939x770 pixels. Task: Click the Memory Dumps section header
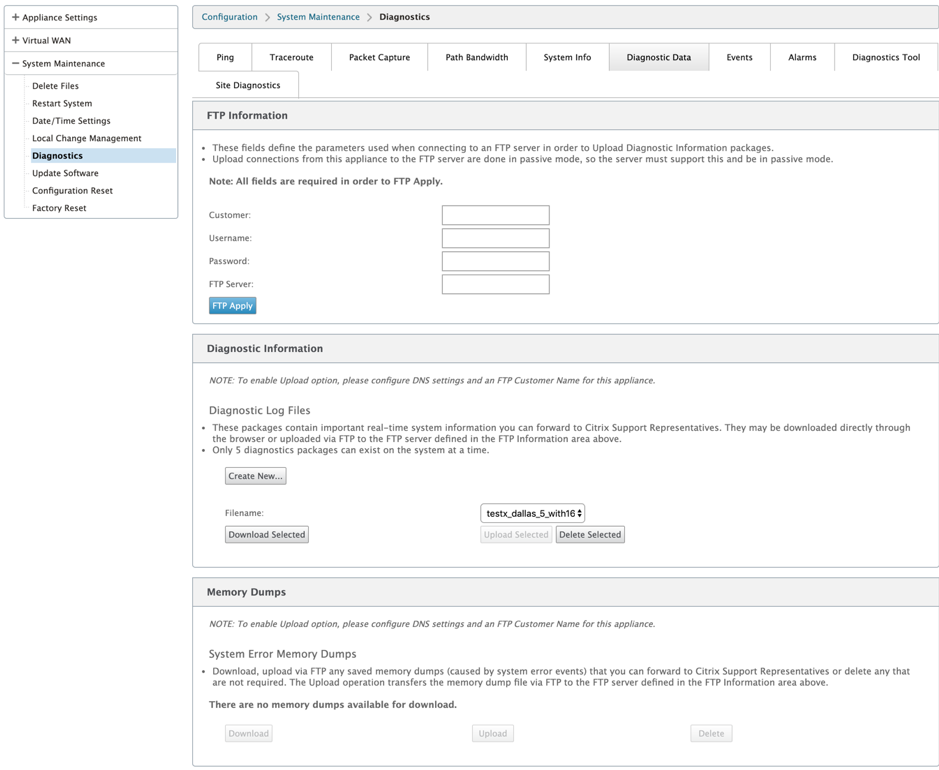pyautogui.click(x=565, y=592)
